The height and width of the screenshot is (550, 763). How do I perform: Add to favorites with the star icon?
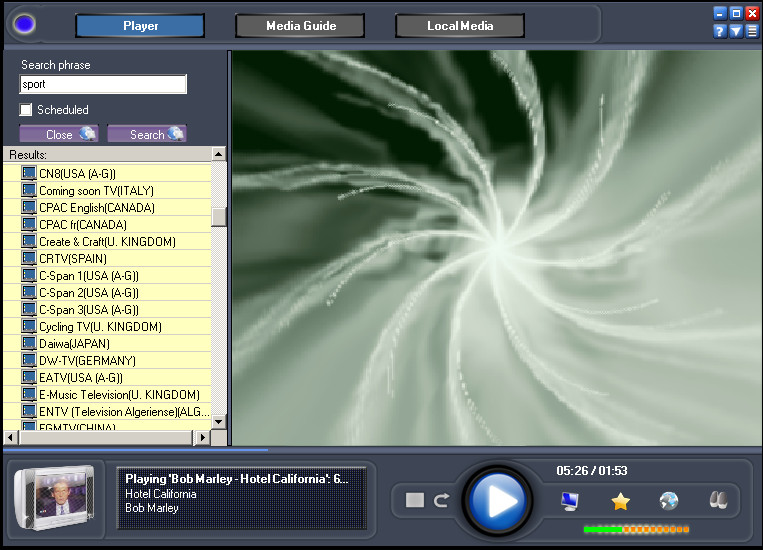pos(620,501)
